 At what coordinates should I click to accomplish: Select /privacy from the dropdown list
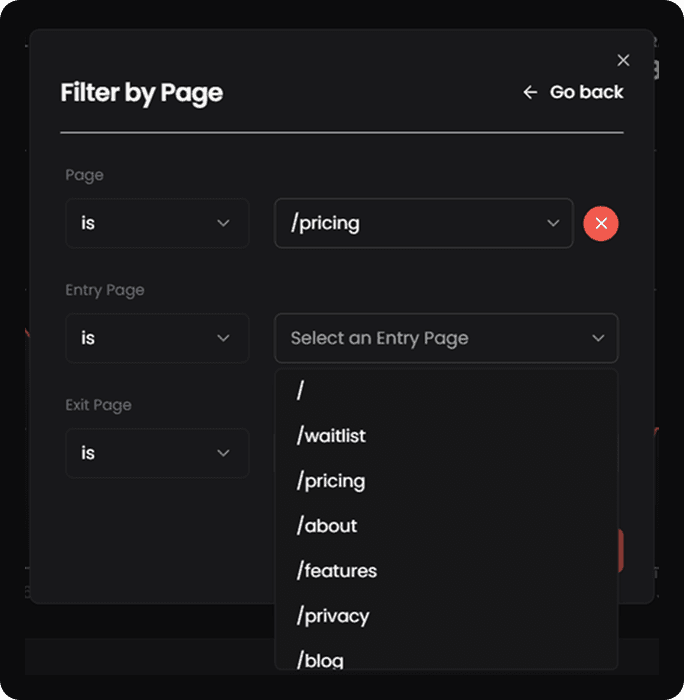pos(333,616)
